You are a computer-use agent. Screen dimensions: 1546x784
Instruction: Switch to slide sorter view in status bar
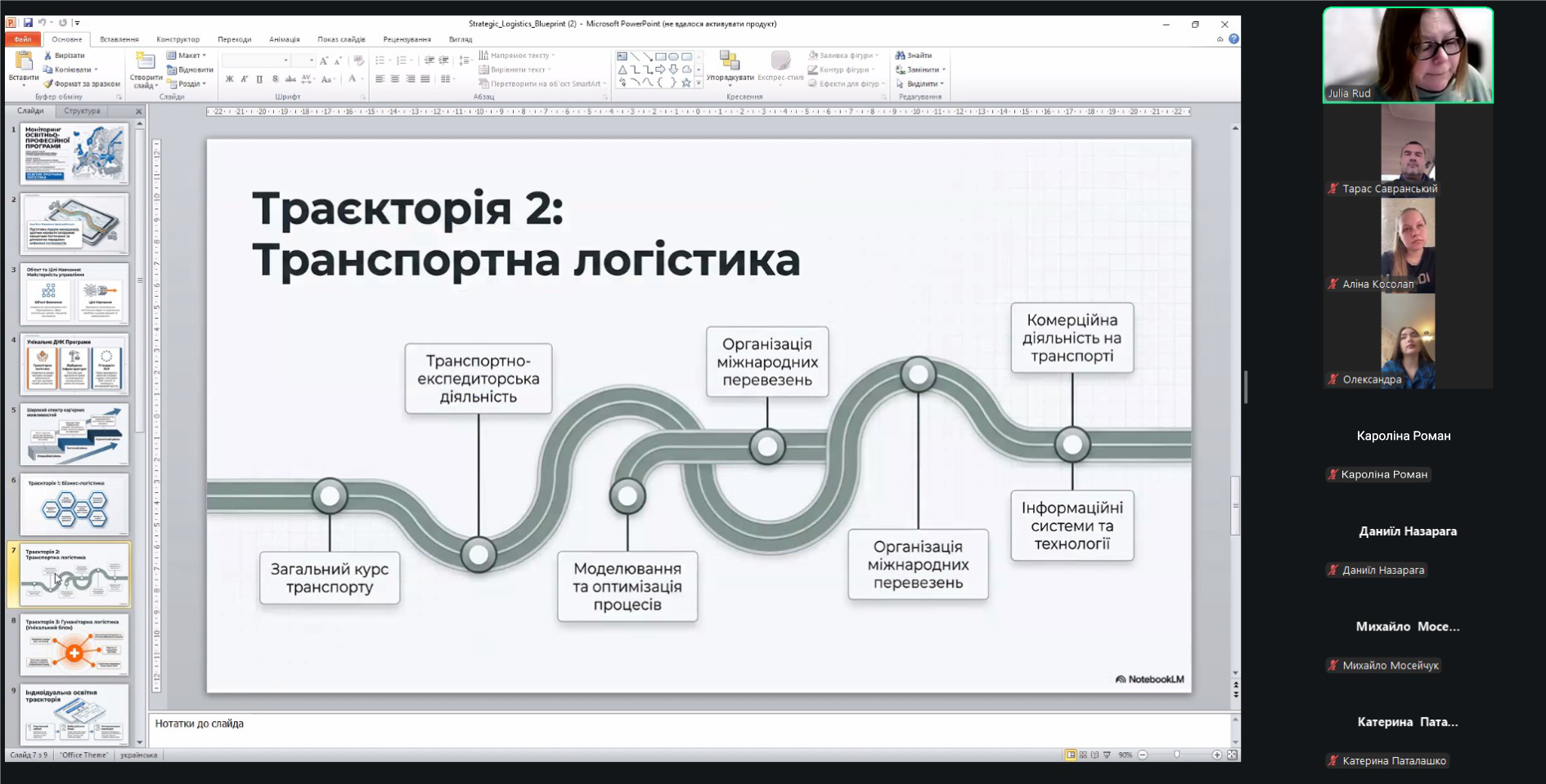click(x=1083, y=755)
